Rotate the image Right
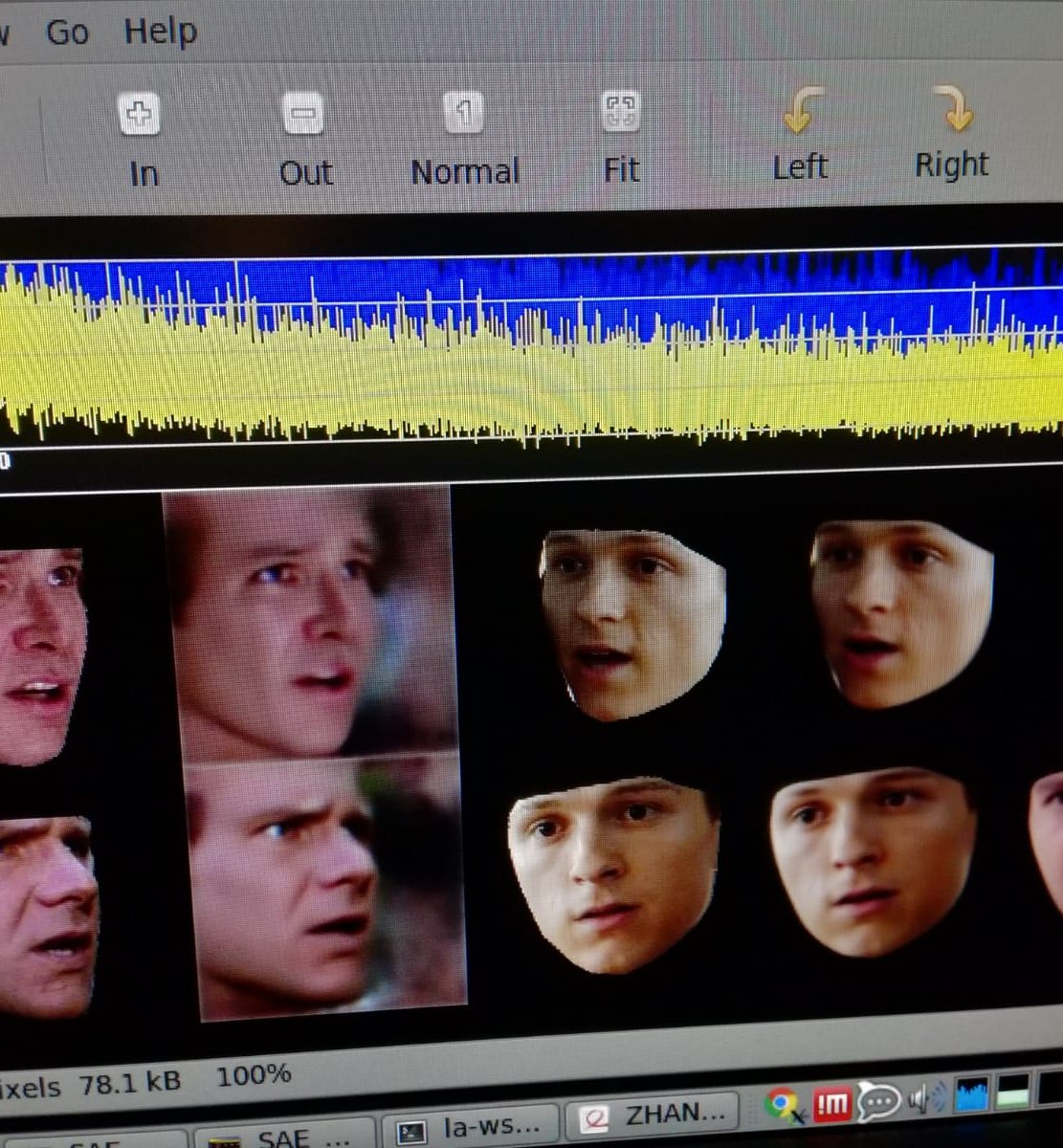This screenshot has width=1063, height=1148. 951,132
